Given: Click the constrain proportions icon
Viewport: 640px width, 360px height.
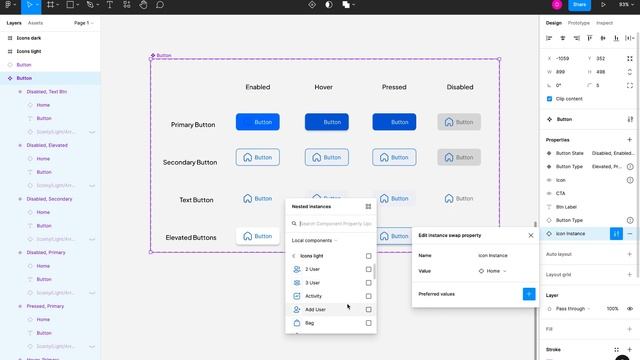Looking at the screenshot, I should coord(630,72).
